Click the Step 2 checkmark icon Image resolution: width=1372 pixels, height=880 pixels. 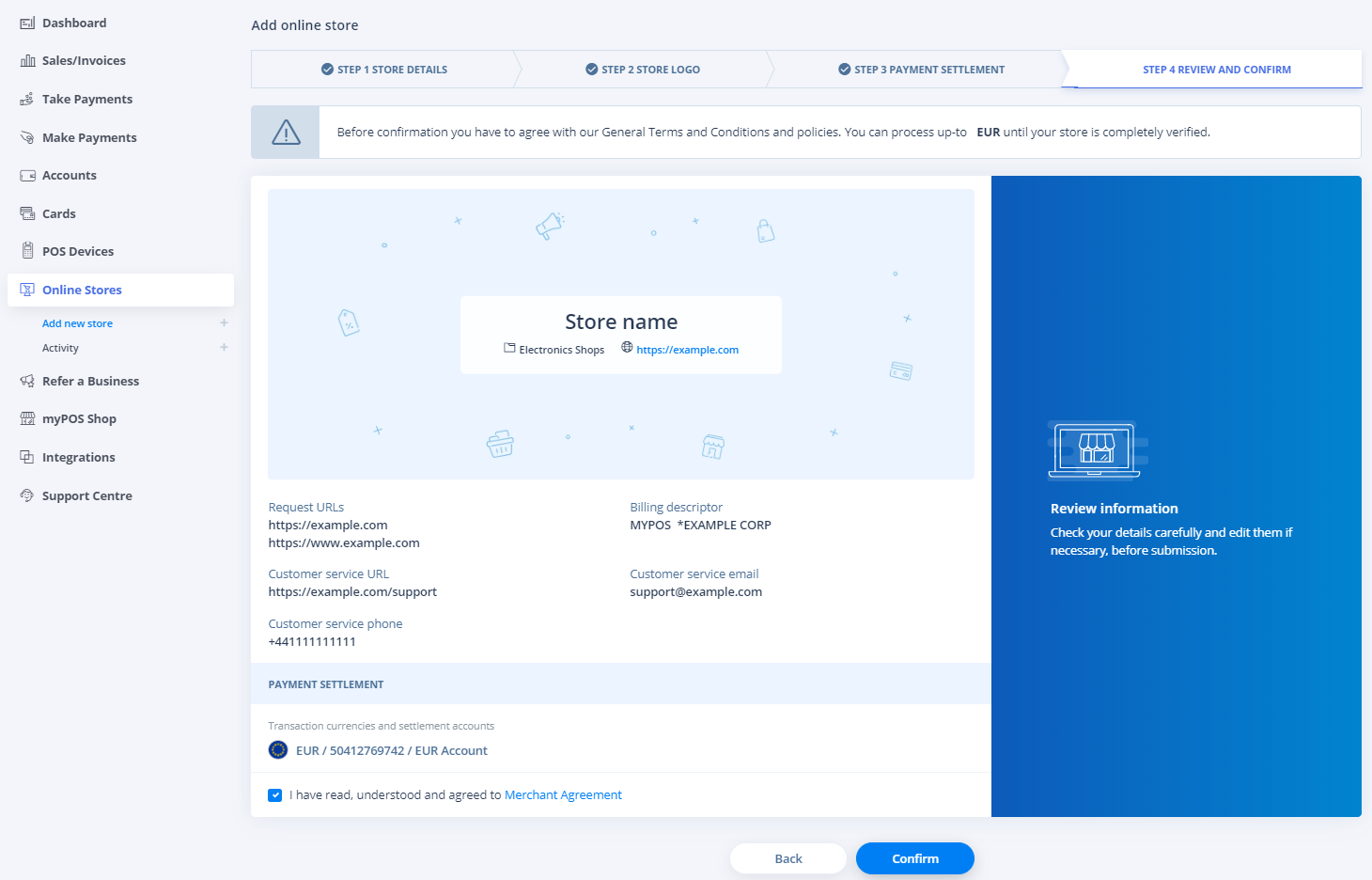click(591, 70)
